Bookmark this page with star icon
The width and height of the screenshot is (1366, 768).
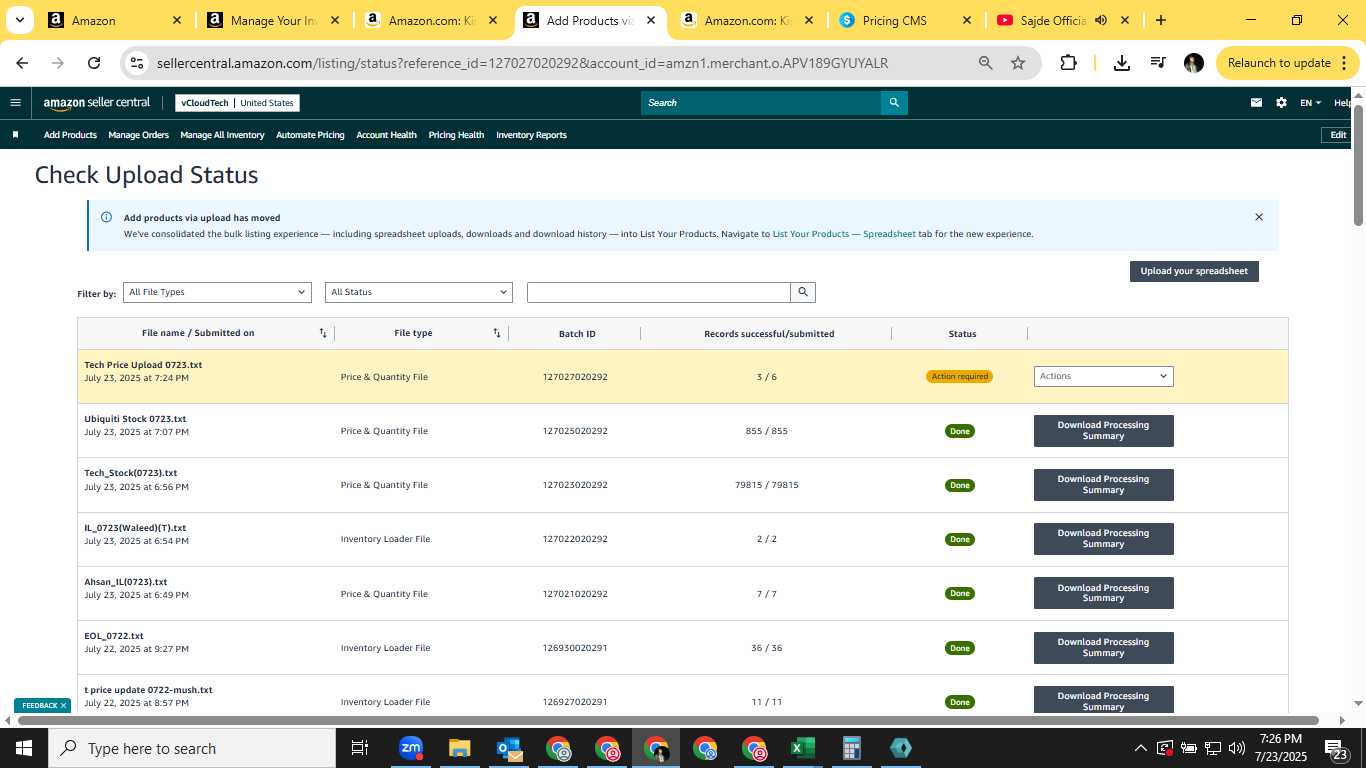(1018, 63)
